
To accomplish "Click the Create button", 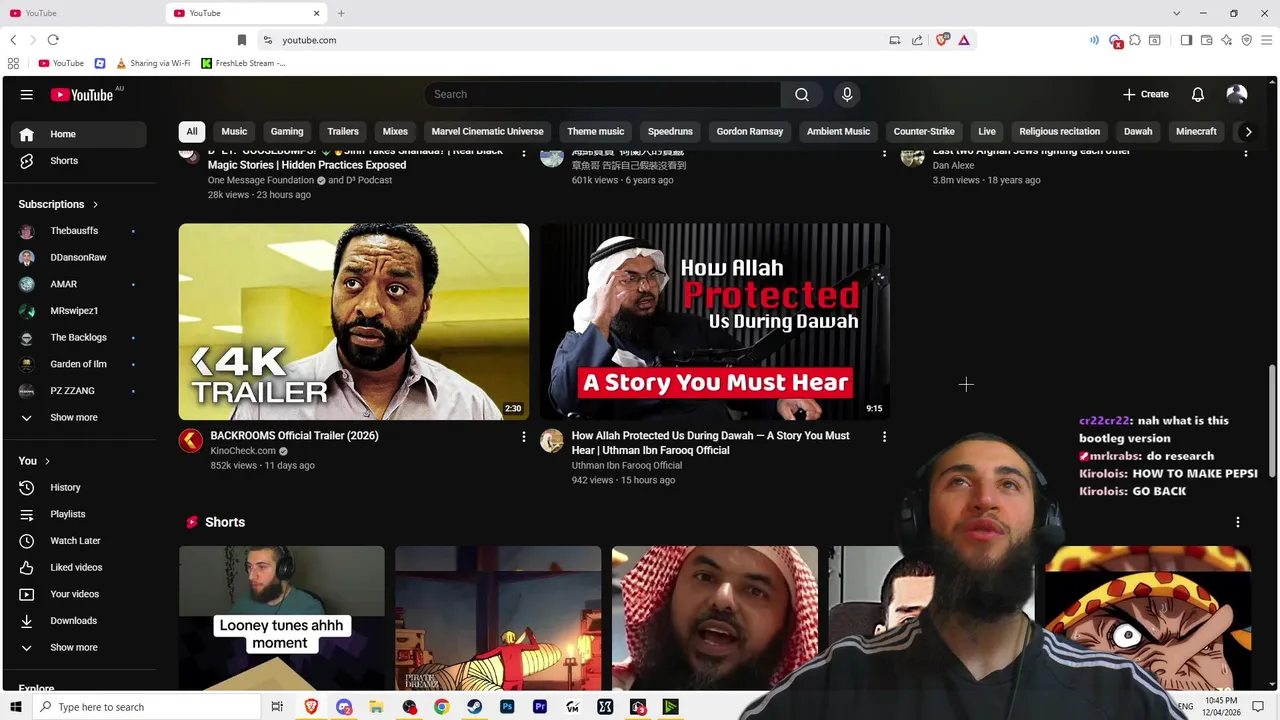I will point(1146,94).
